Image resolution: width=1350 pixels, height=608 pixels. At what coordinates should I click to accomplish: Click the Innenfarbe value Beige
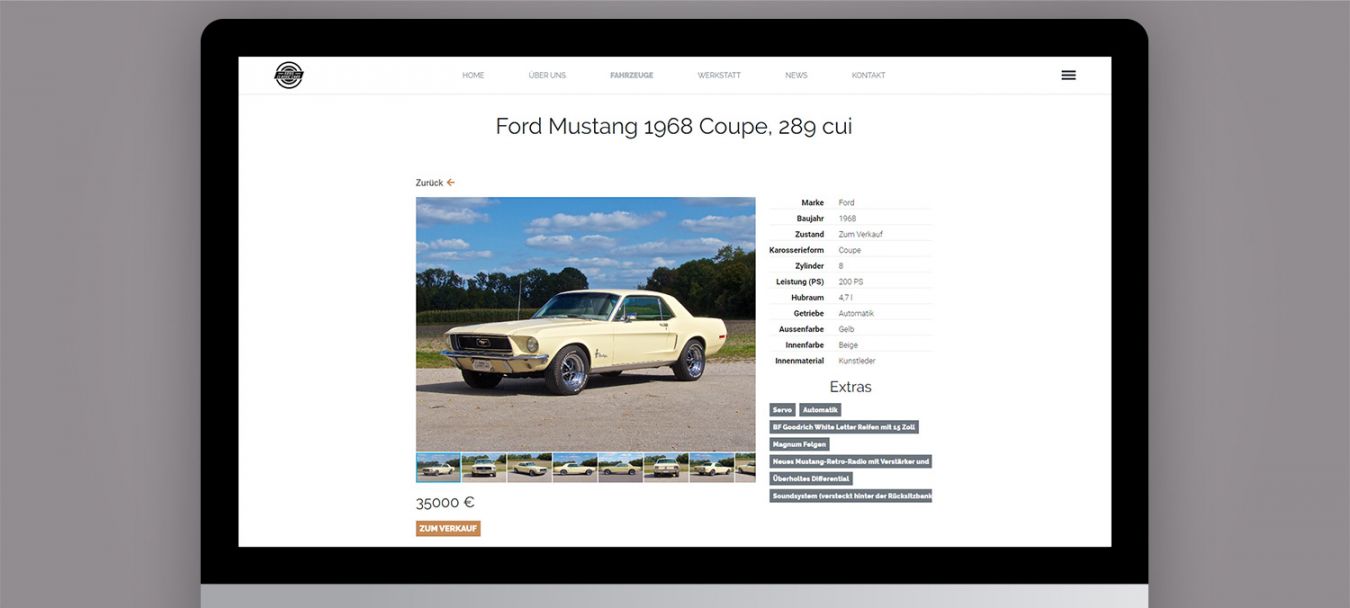click(848, 345)
